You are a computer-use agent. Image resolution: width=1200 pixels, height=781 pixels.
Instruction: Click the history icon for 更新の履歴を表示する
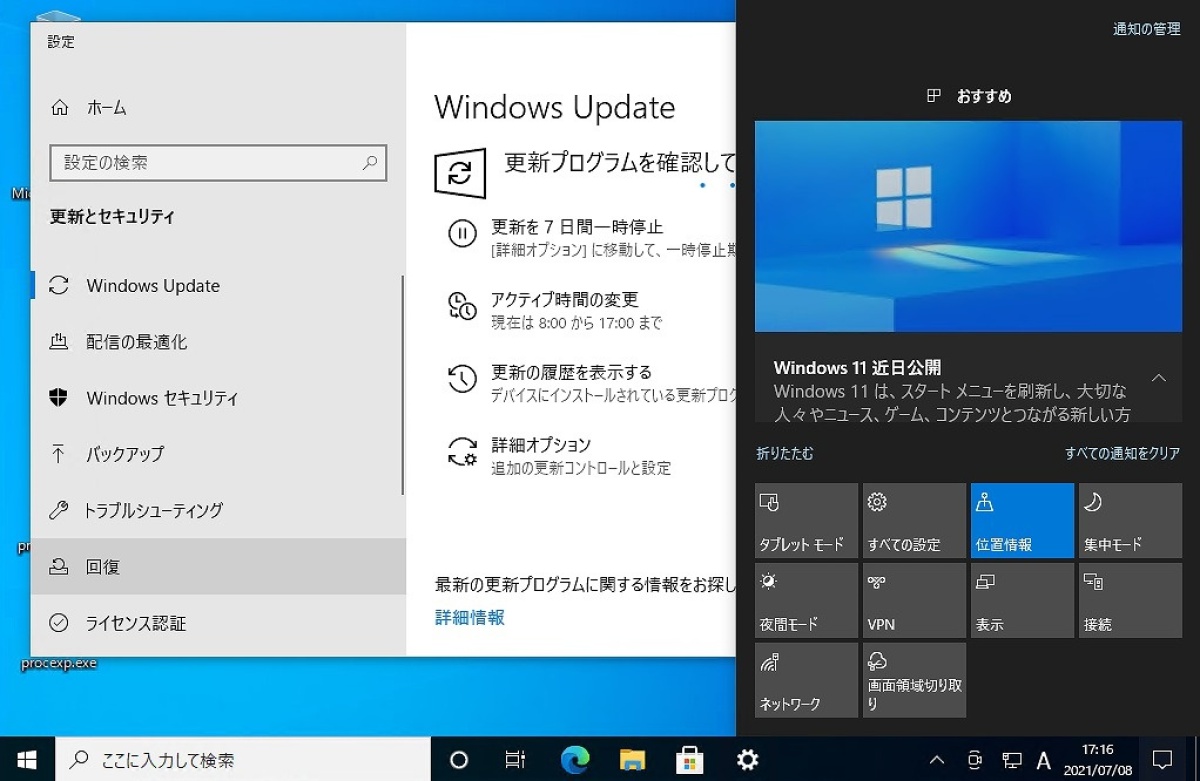(x=462, y=379)
